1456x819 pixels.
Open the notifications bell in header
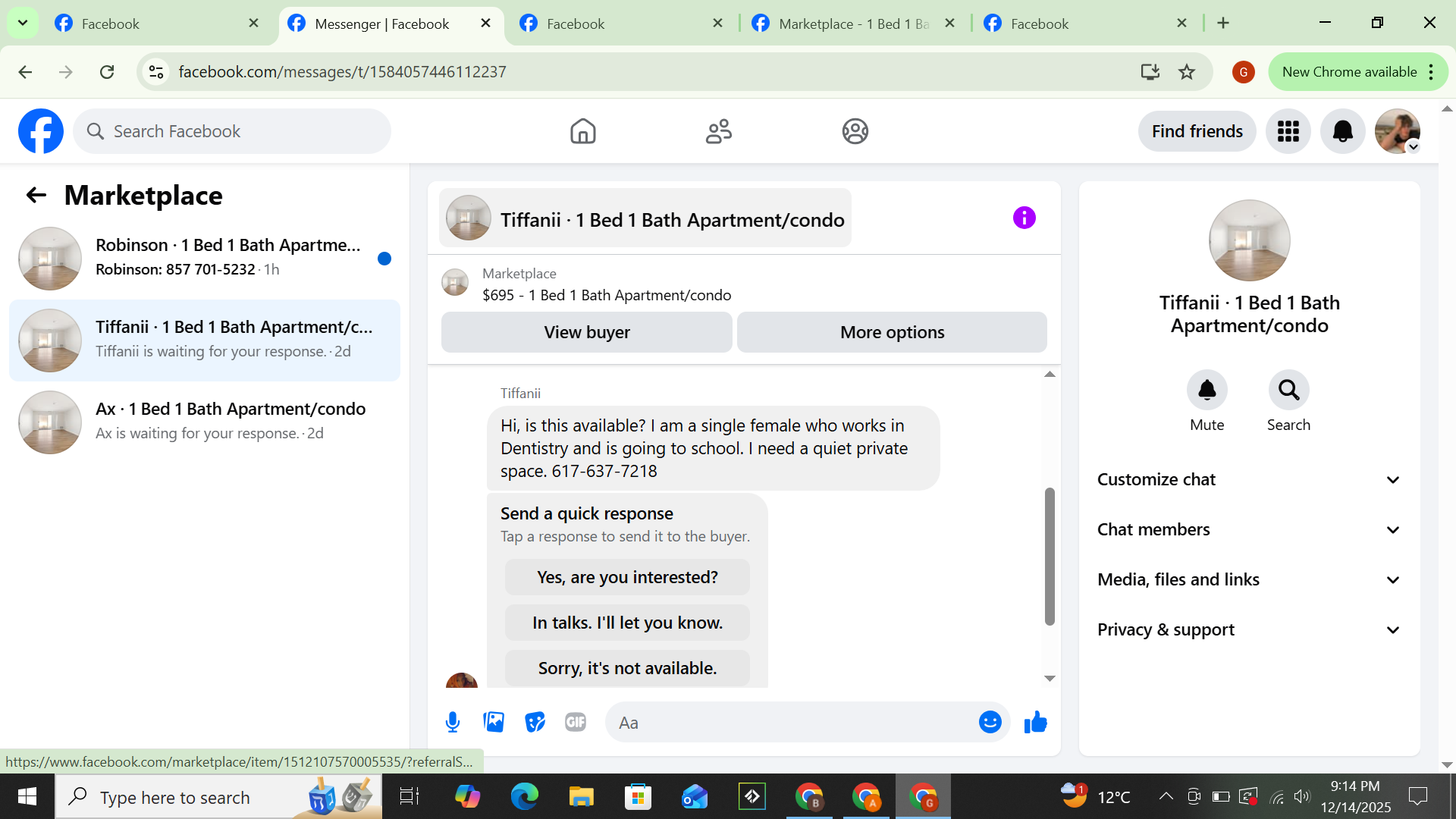[1342, 131]
